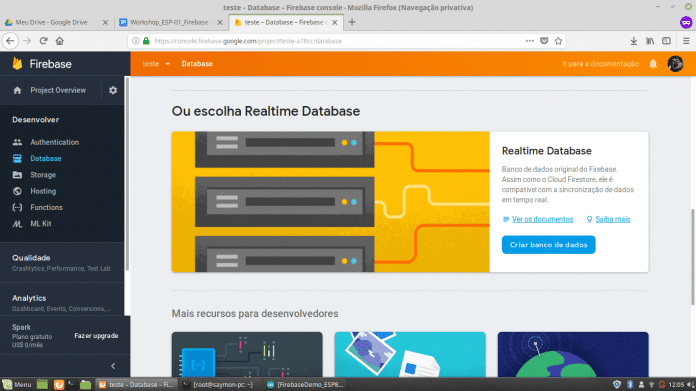
Task: Show site security lock info
Action: pos(146,41)
